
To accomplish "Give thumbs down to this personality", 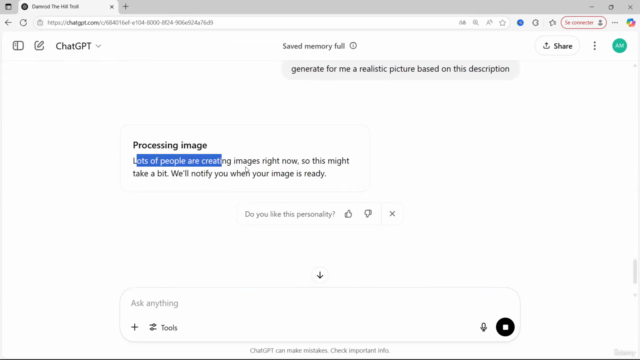I will (368, 214).
